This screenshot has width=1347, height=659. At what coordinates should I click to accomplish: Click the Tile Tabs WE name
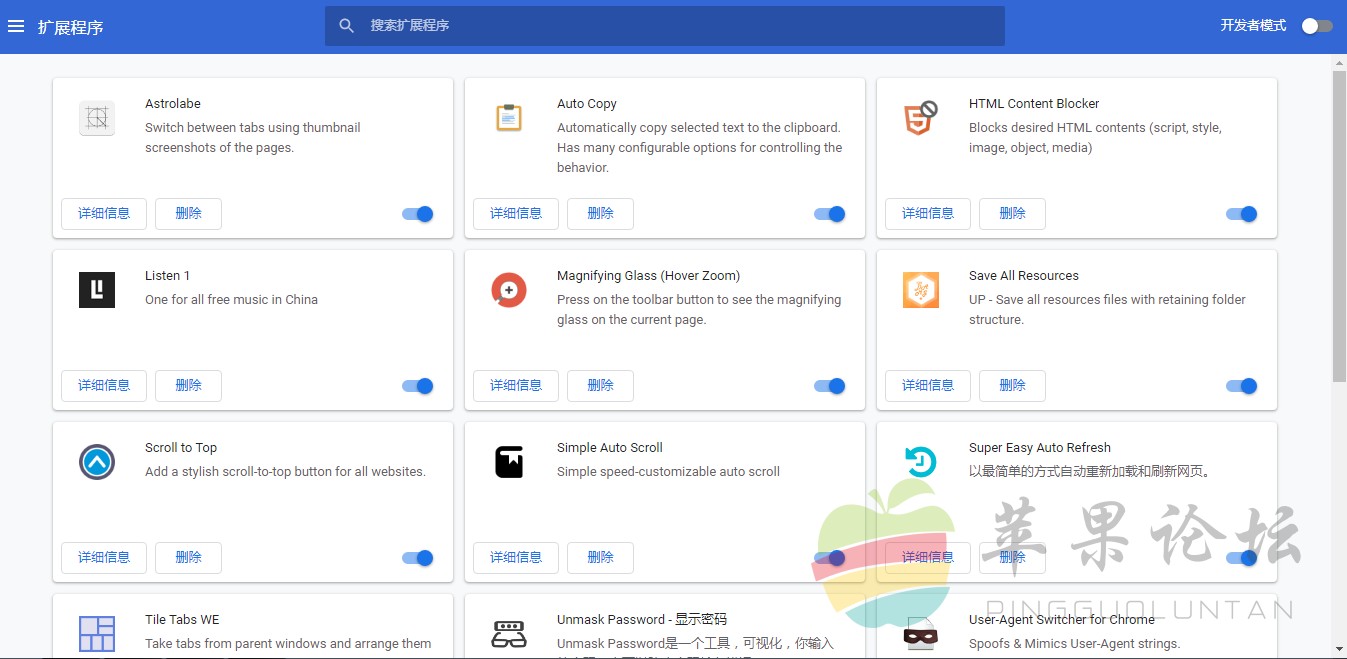click(182, 620)
